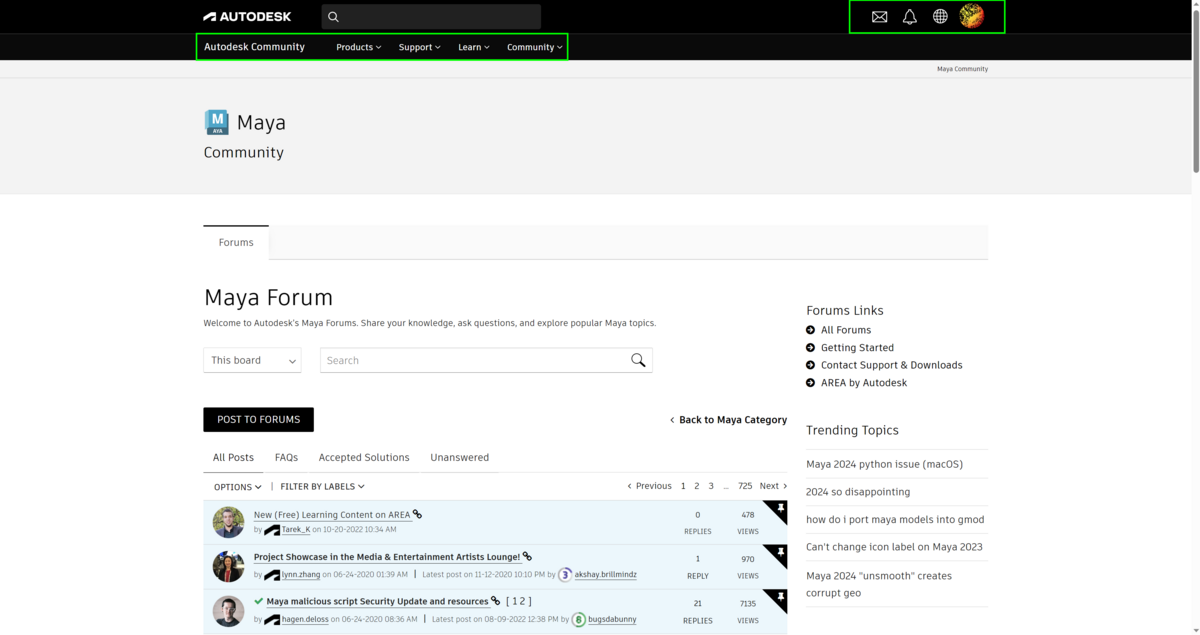1200x635 pixels.
Task: Click Autodesk badge next to Tarek_K
Action: click(272, 530)
